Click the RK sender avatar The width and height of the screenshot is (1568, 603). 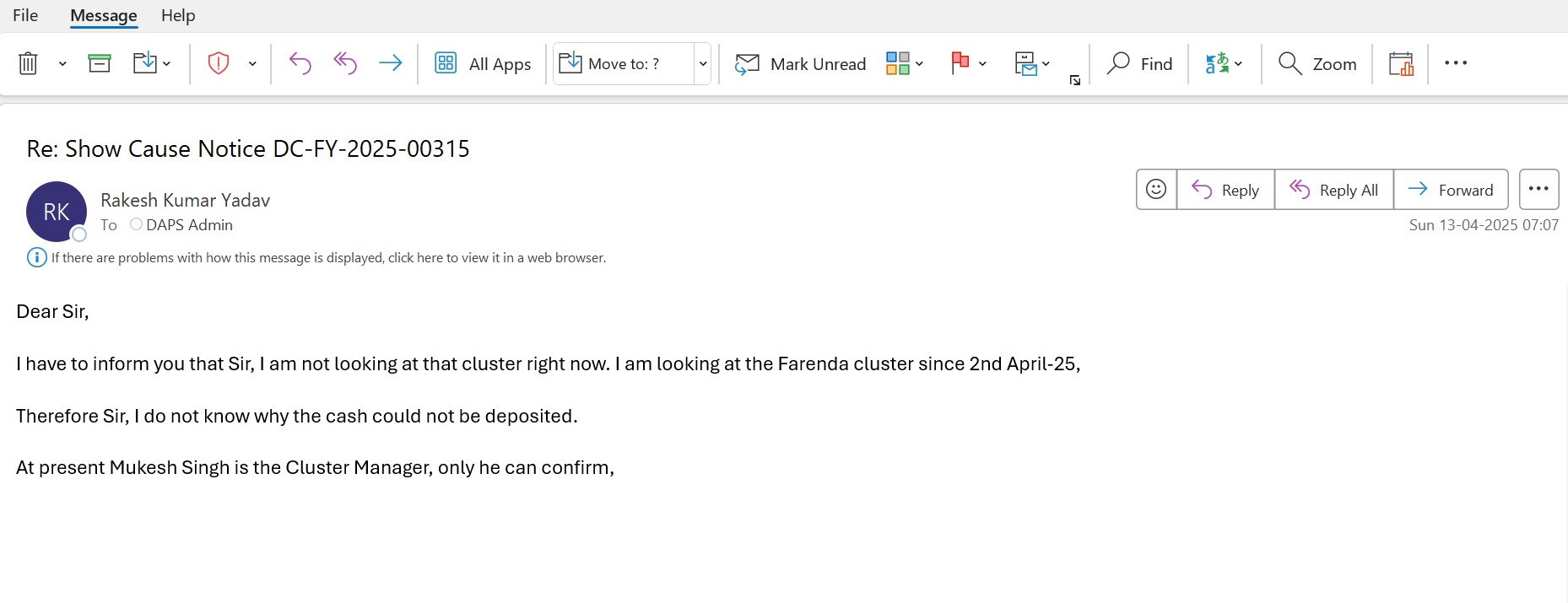(x=57, y=212)
